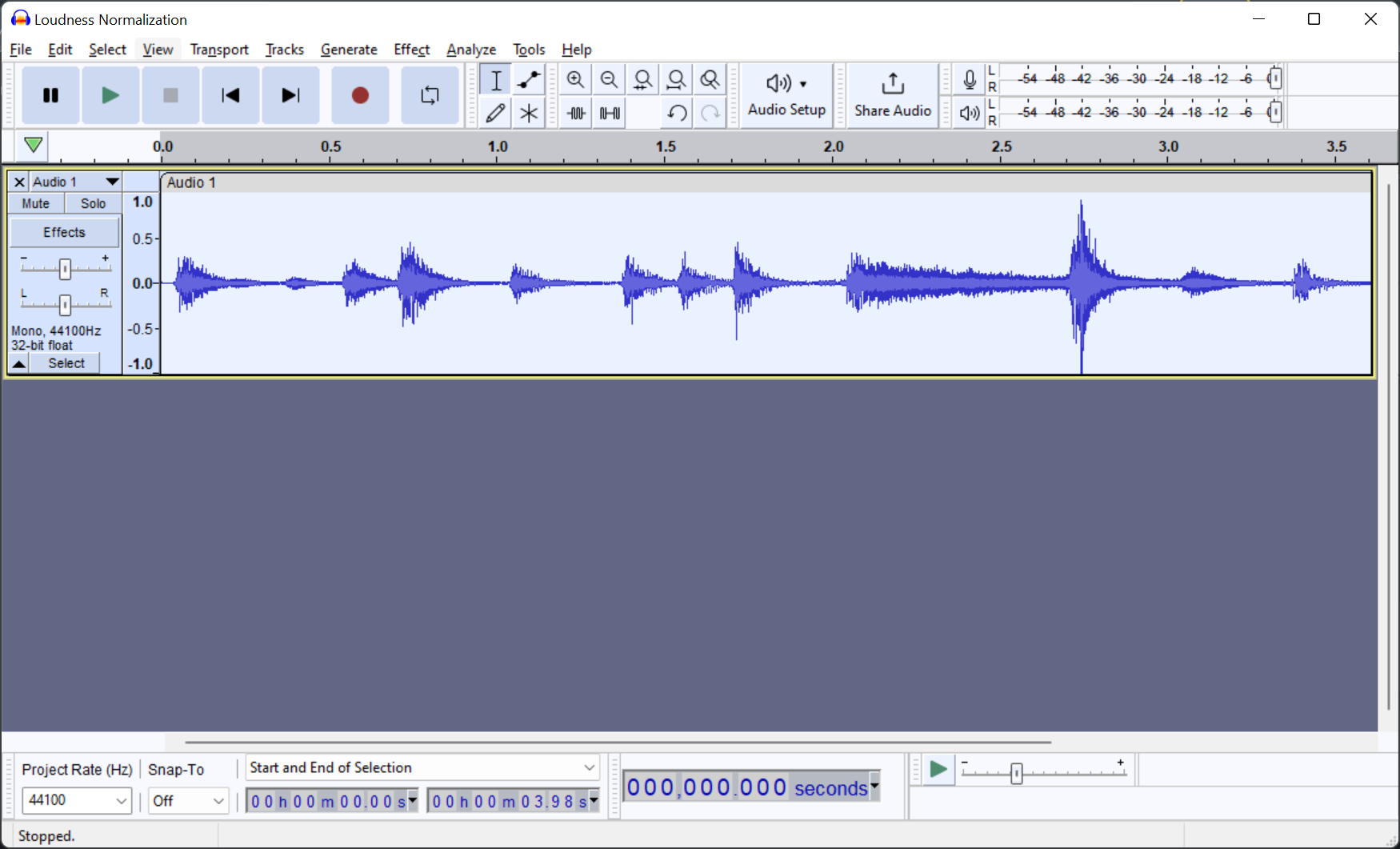Viewport: 1400px width, 849px height.
Task: Fit selection to width zoom icon
Action: pos(642,80)
